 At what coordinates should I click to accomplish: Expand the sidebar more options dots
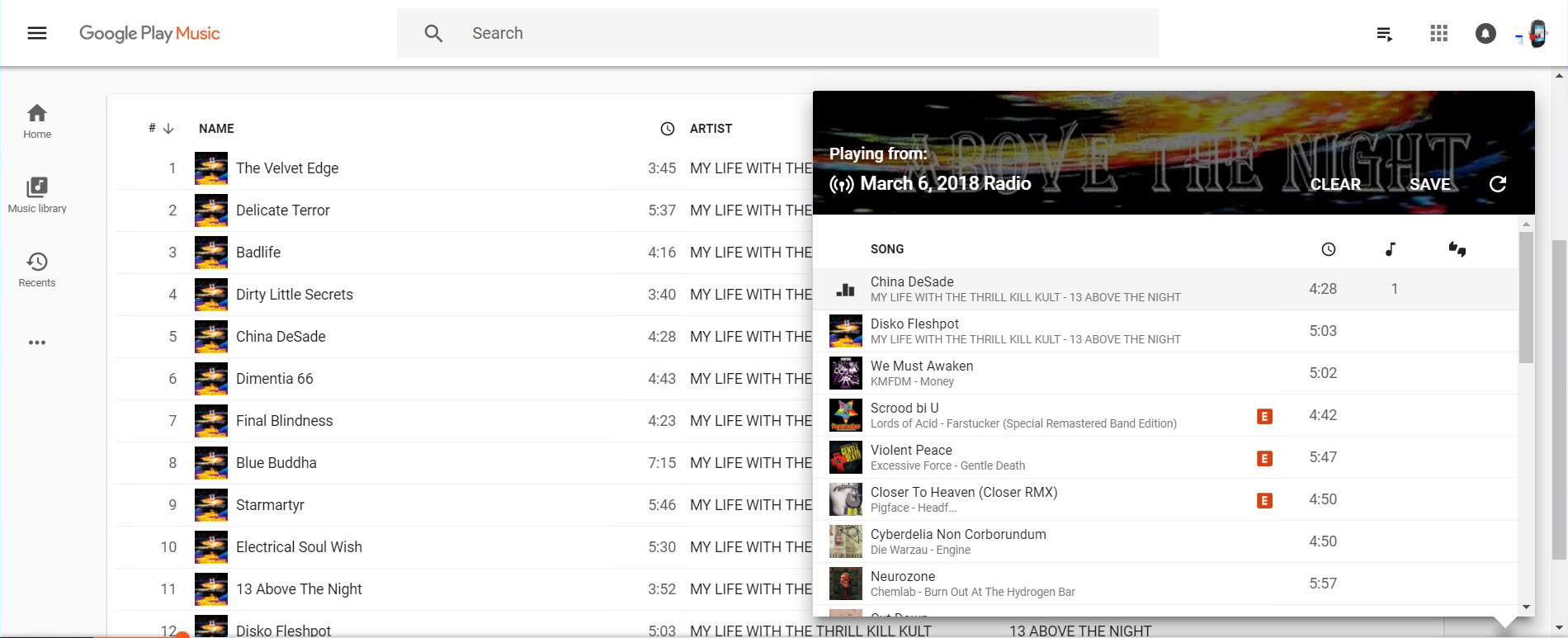[x=37, y=343]
